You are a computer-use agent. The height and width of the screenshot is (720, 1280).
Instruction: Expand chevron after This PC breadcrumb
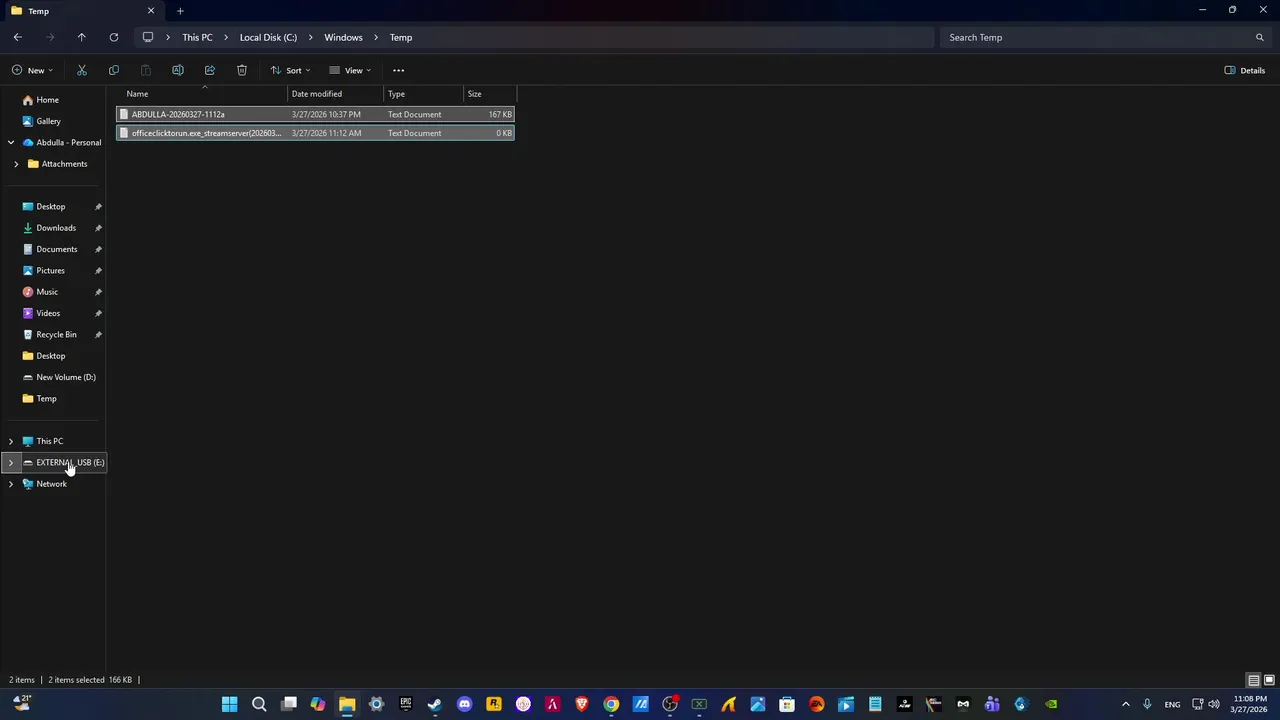pos(226,37)
